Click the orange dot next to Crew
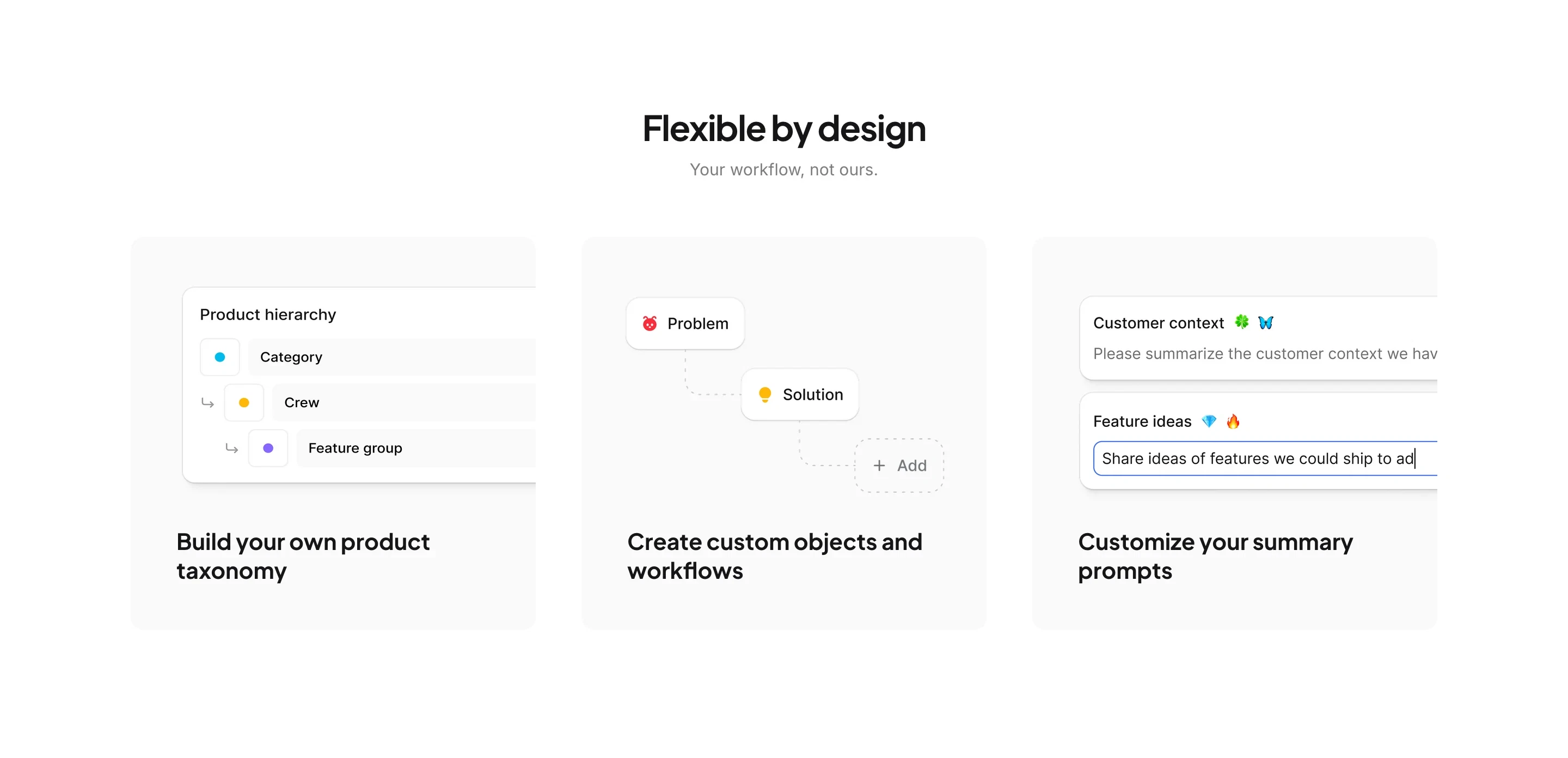Viewport: 1568px width, 758px height. pos(244,402)
